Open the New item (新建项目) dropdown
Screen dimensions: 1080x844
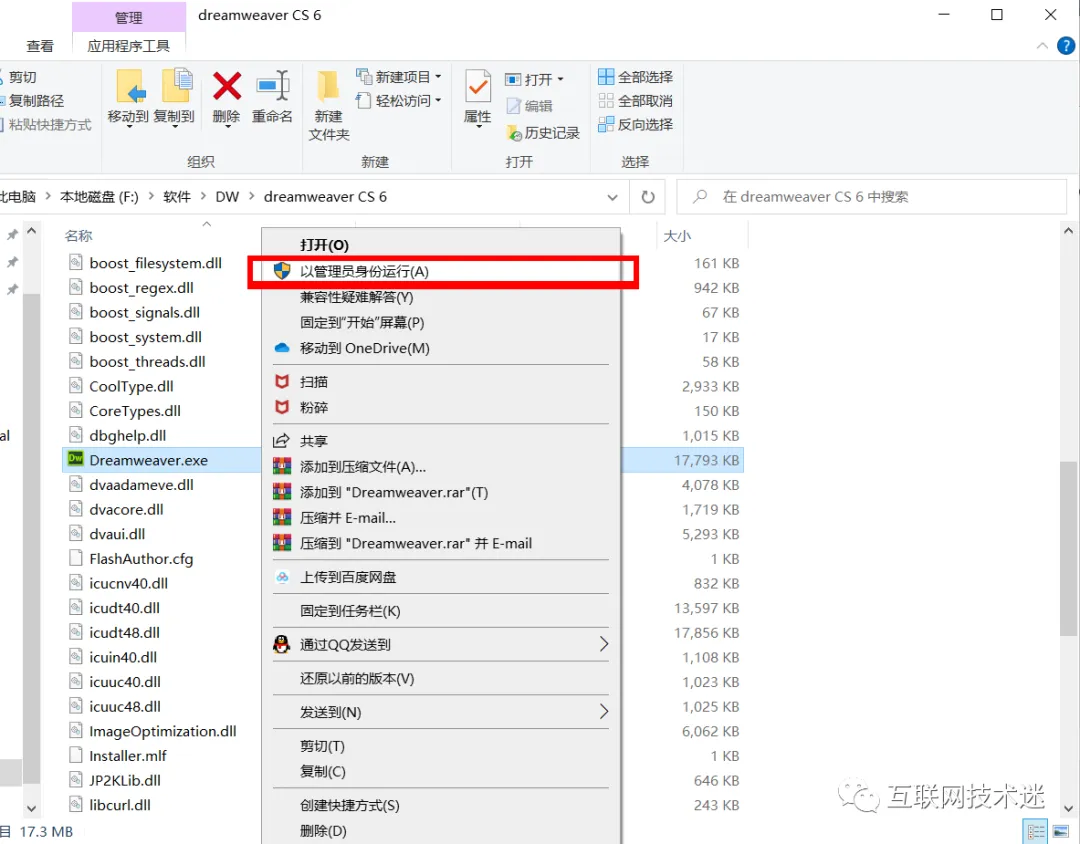click(399, 76)
